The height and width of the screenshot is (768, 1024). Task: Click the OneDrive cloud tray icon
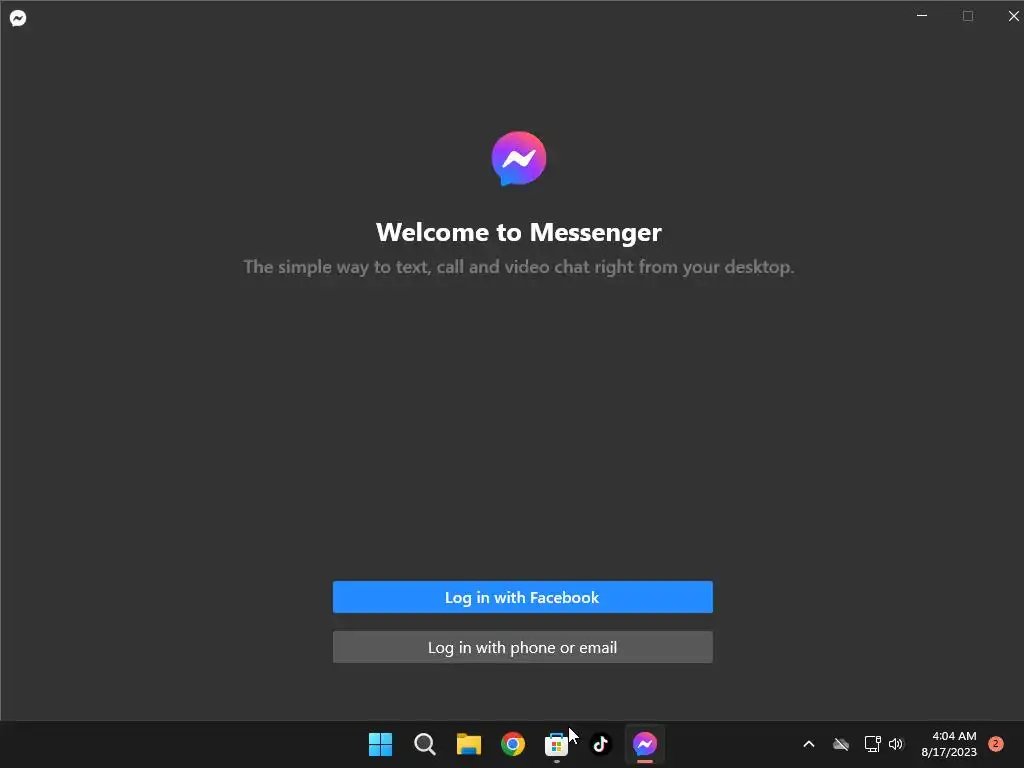[841, 744]
